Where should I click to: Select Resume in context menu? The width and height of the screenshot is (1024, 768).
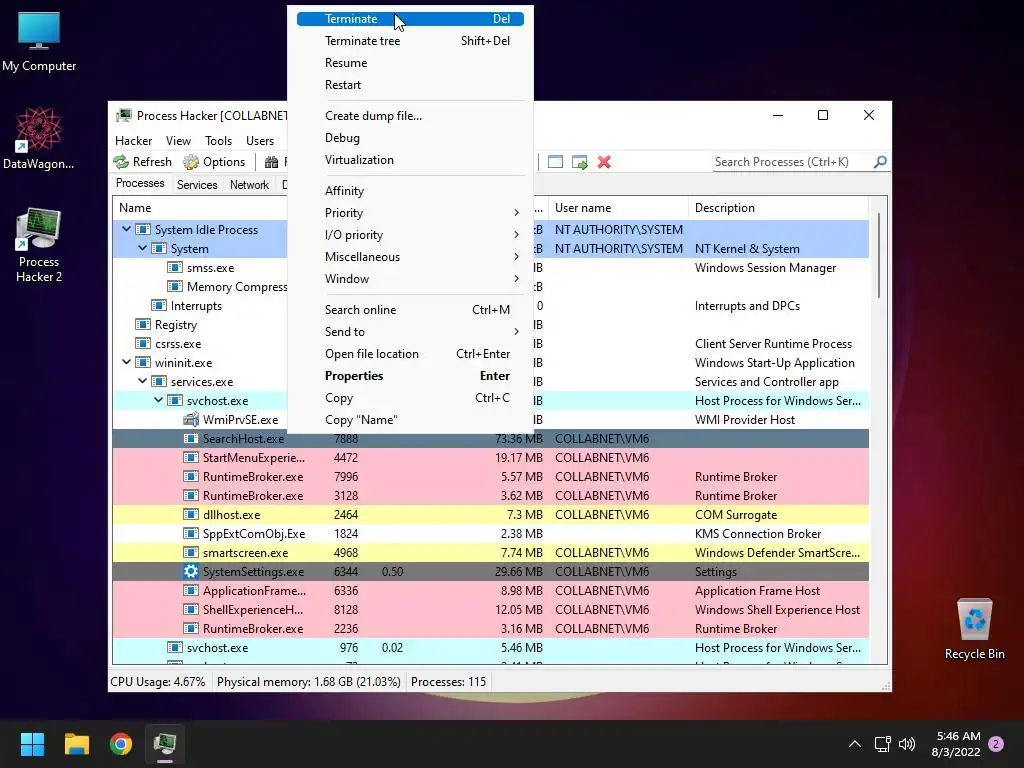[410, 63]
